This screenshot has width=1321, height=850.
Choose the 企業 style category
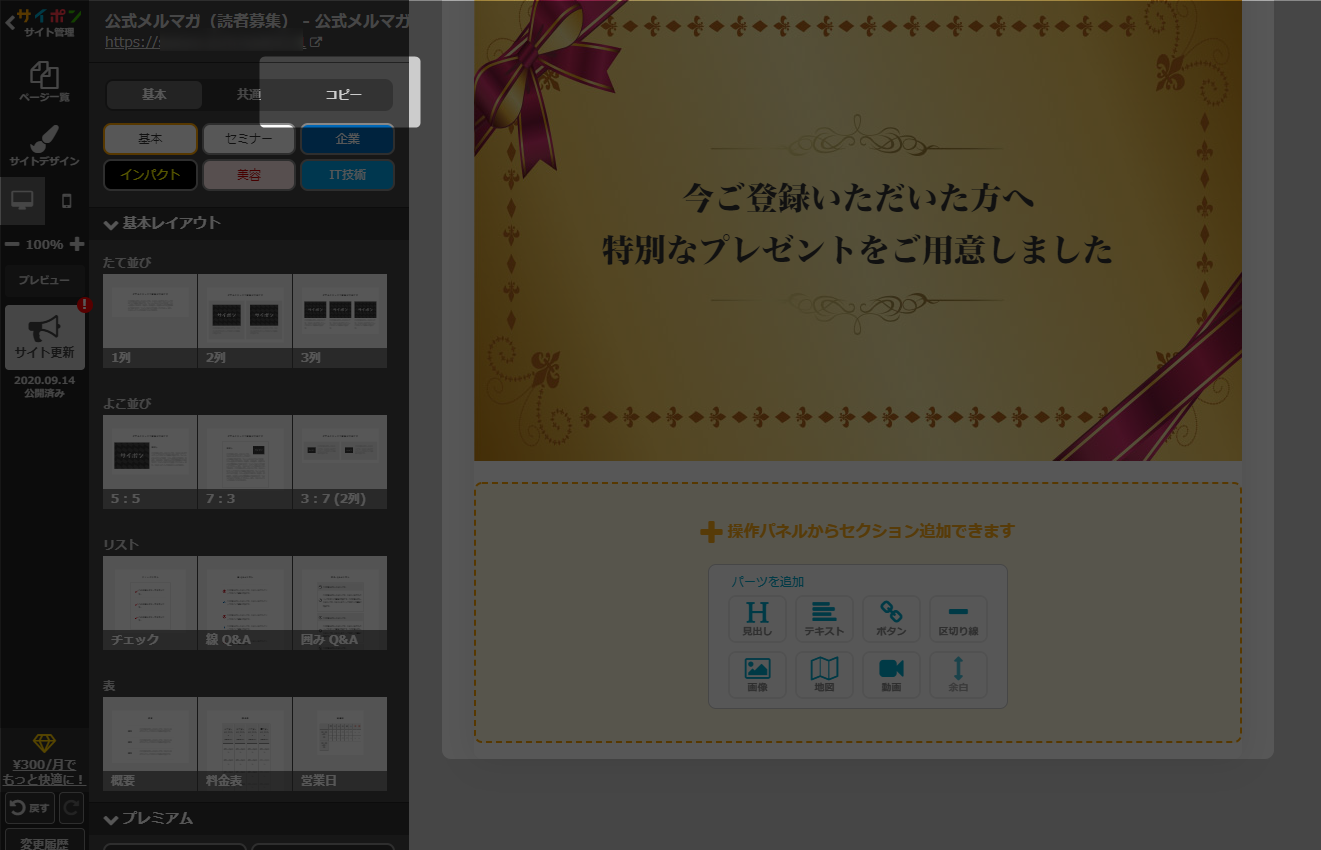pyautogui.click(x=347, y=139)
